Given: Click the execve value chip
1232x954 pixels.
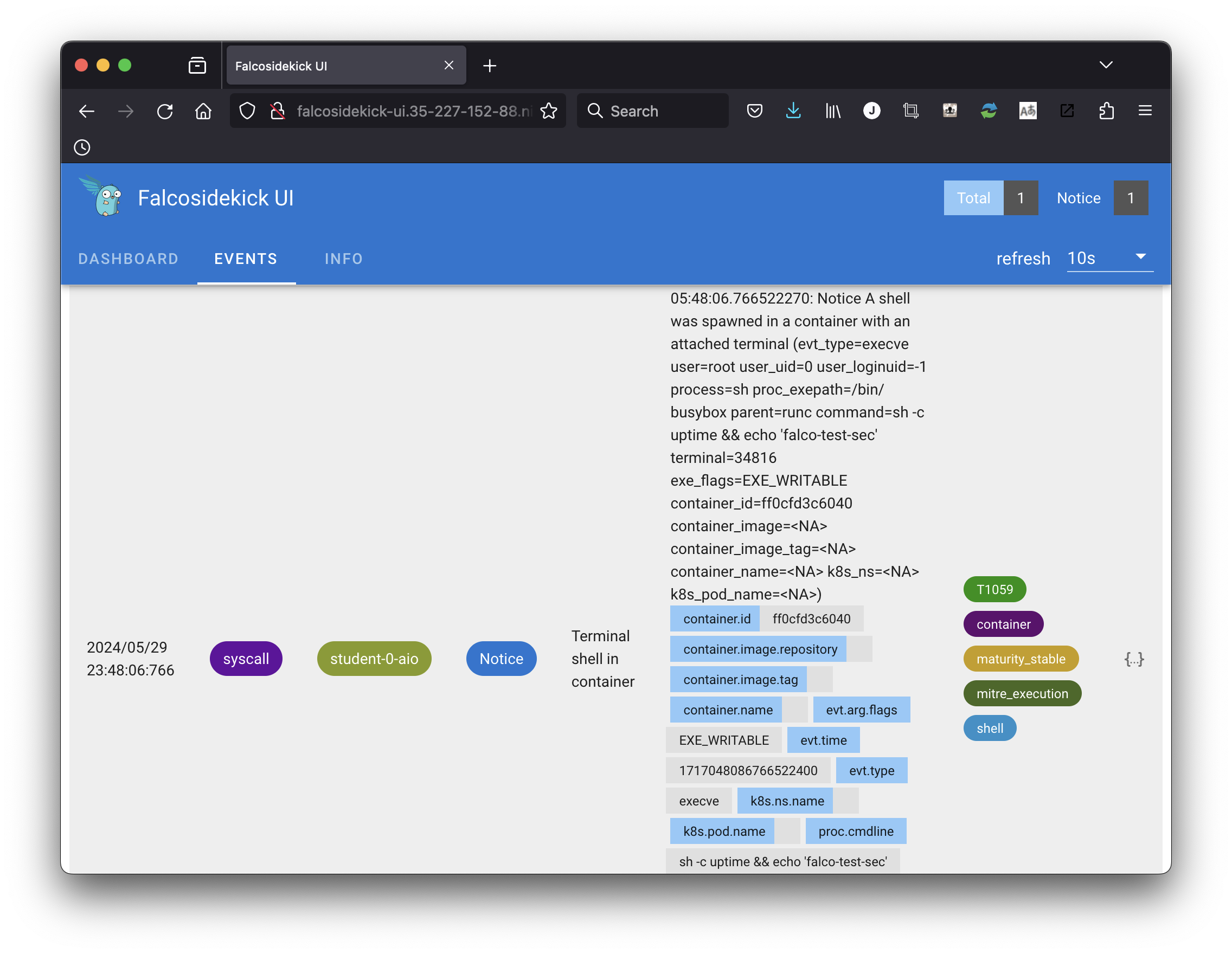Looking at the screenshot, I should coord(699,801).
